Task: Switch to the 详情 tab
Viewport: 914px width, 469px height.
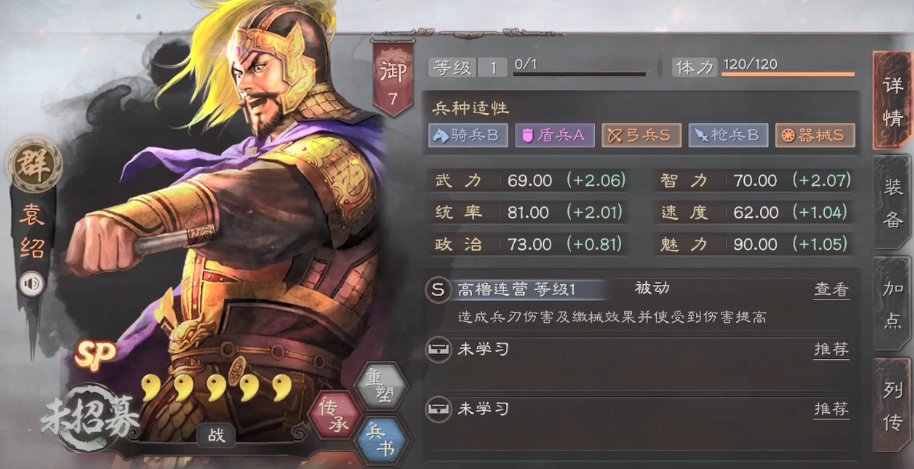Action: point(892,100)
